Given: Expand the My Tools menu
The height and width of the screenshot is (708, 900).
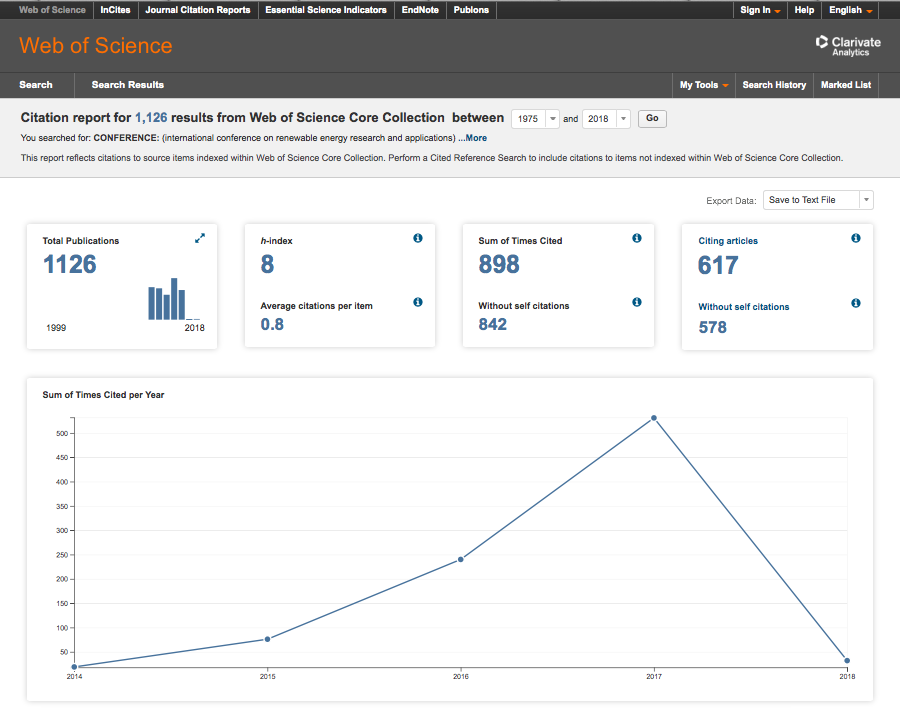Looking at the screenshot, I should click(704, 85).
